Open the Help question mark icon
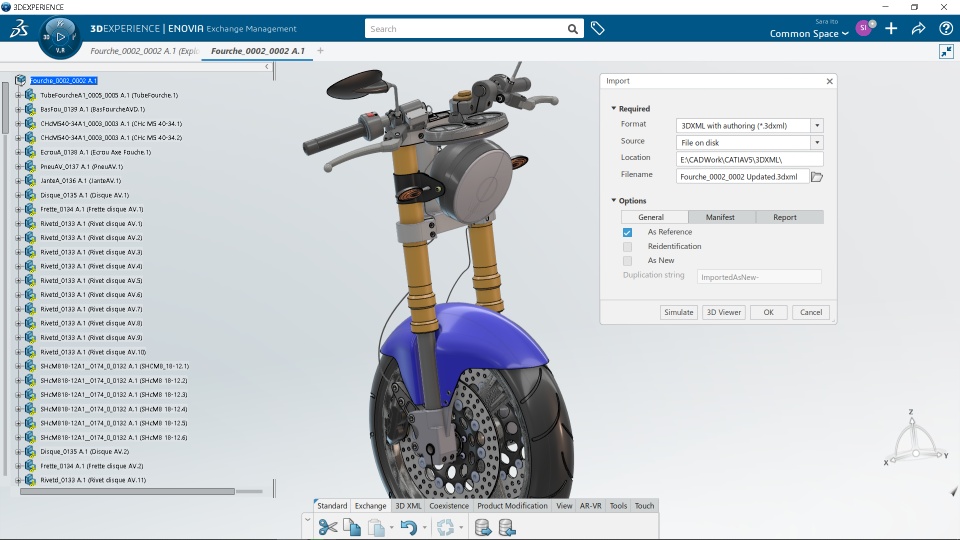The height and width of the screenshot is (540, 960). (945, 28)
